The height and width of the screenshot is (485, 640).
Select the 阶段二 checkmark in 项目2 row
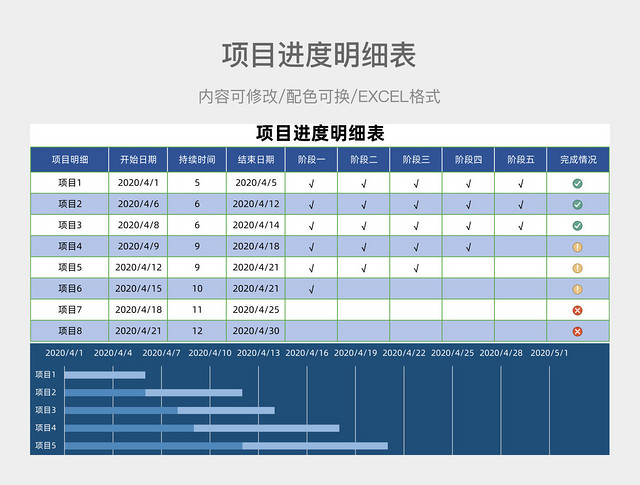pos(364,205)
